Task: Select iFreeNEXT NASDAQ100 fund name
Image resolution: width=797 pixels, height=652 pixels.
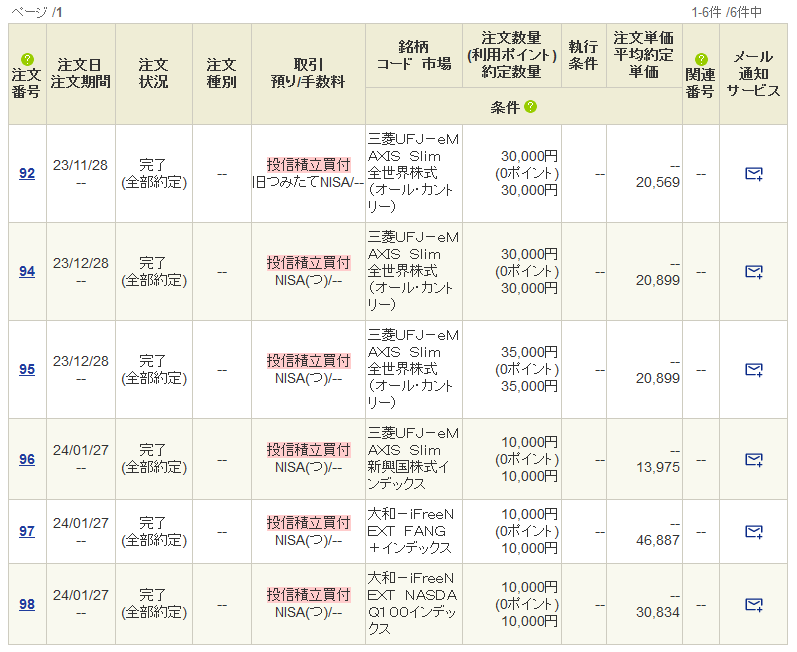Action: (412, 604)
